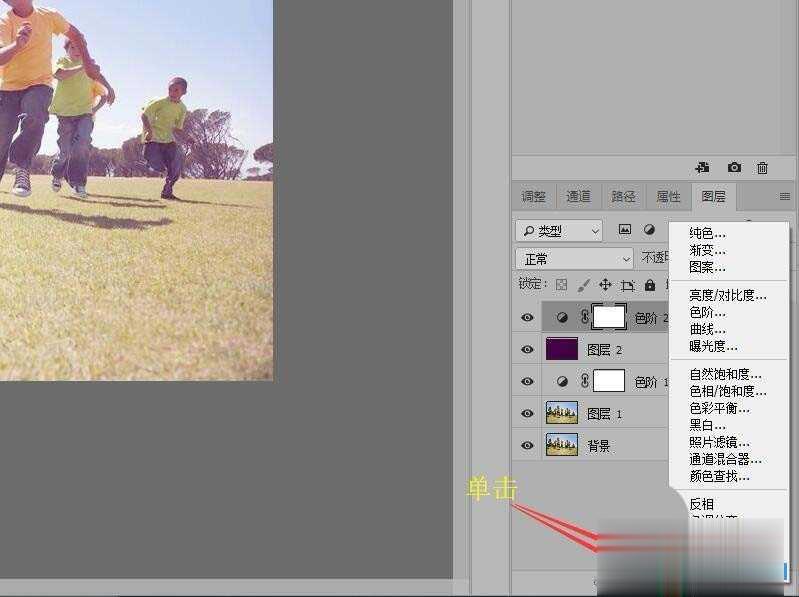Choose 通道混合器... from the menu
799x597 pixels.
725,459
